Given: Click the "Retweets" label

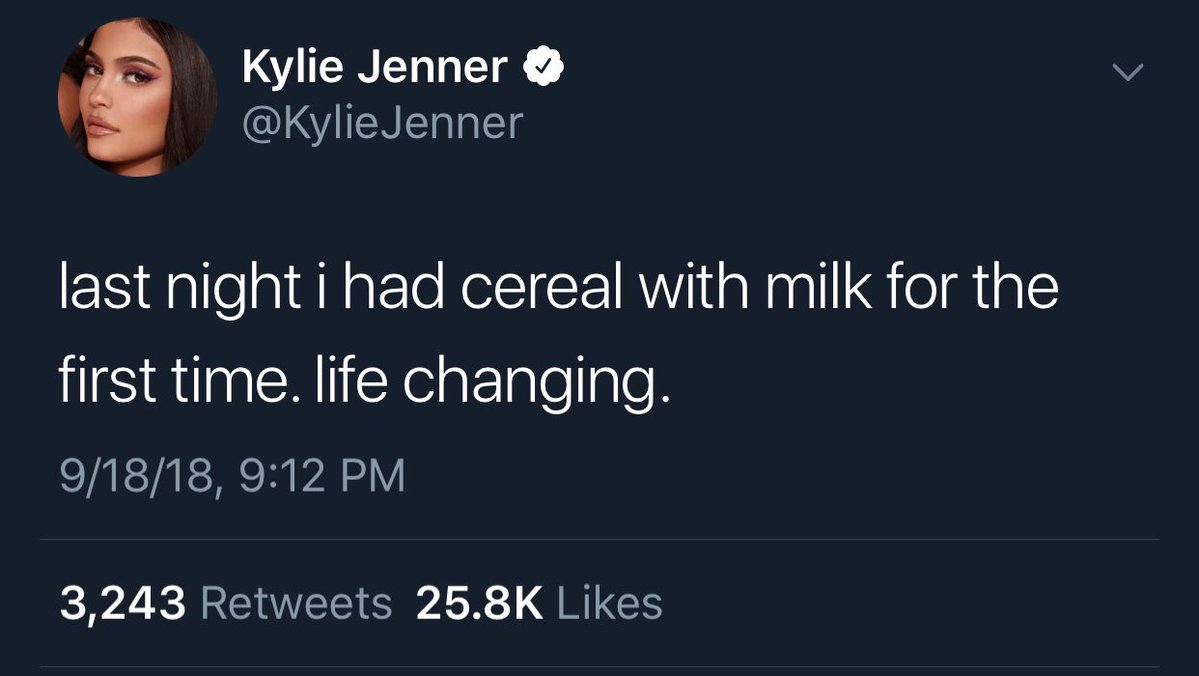Looking at the screenshot, I should [296, 603].
